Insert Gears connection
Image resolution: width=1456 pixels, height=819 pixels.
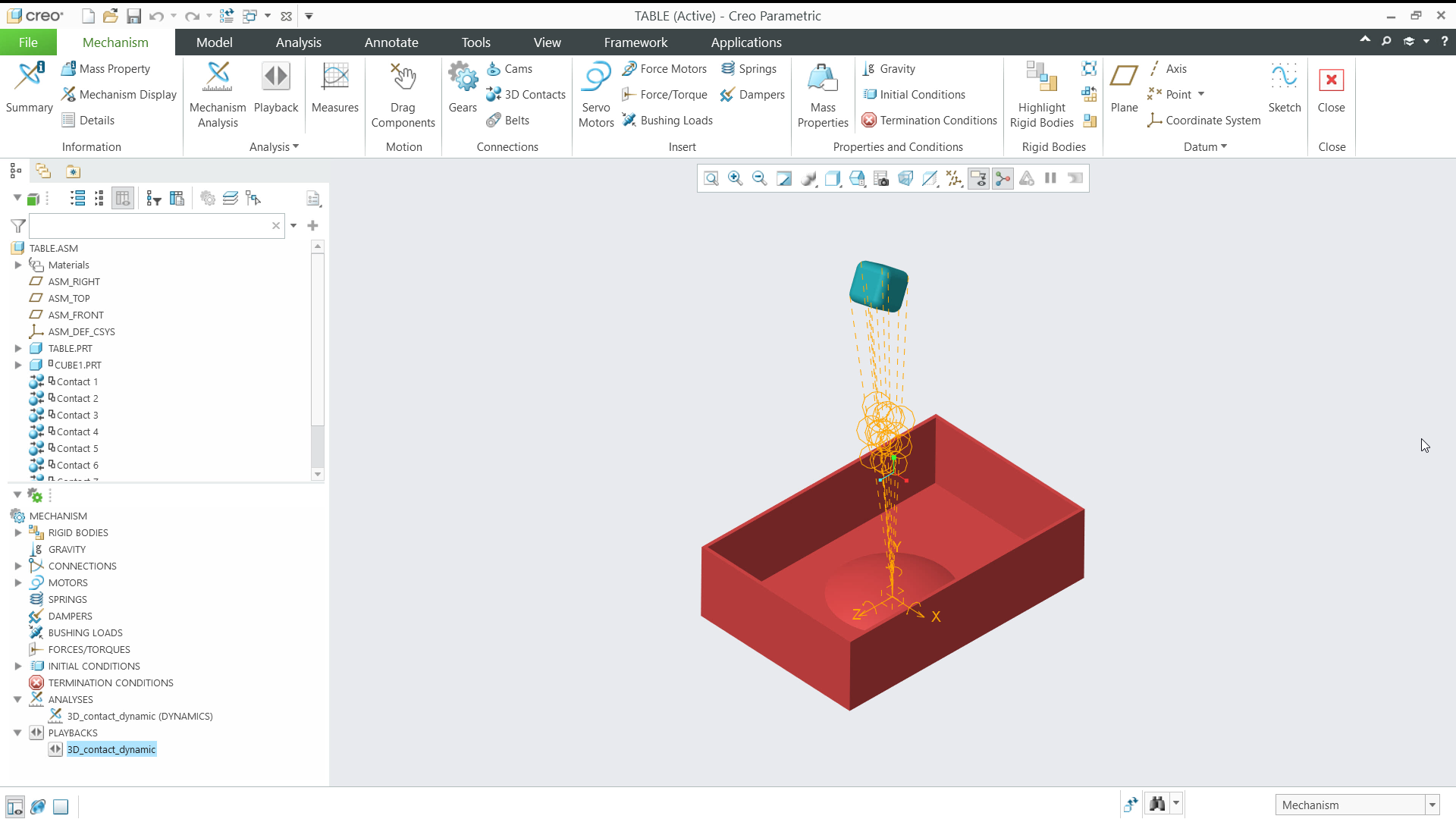(x=463, y=88)
